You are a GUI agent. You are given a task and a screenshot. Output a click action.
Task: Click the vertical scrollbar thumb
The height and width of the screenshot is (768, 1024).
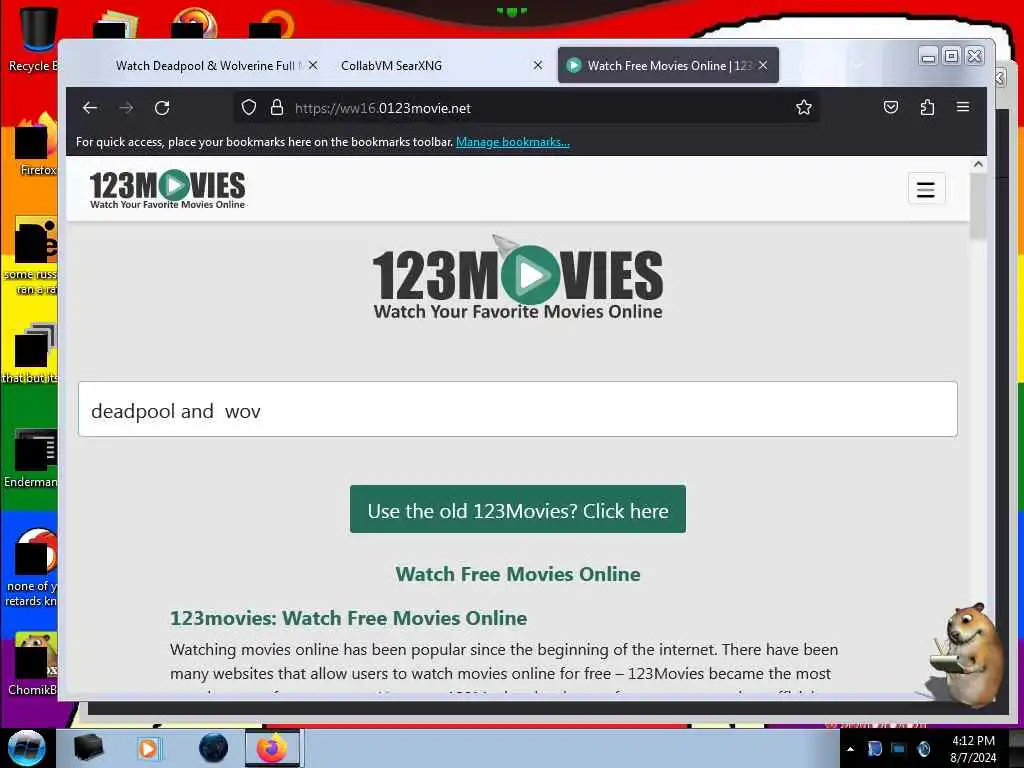coord(978,207)
